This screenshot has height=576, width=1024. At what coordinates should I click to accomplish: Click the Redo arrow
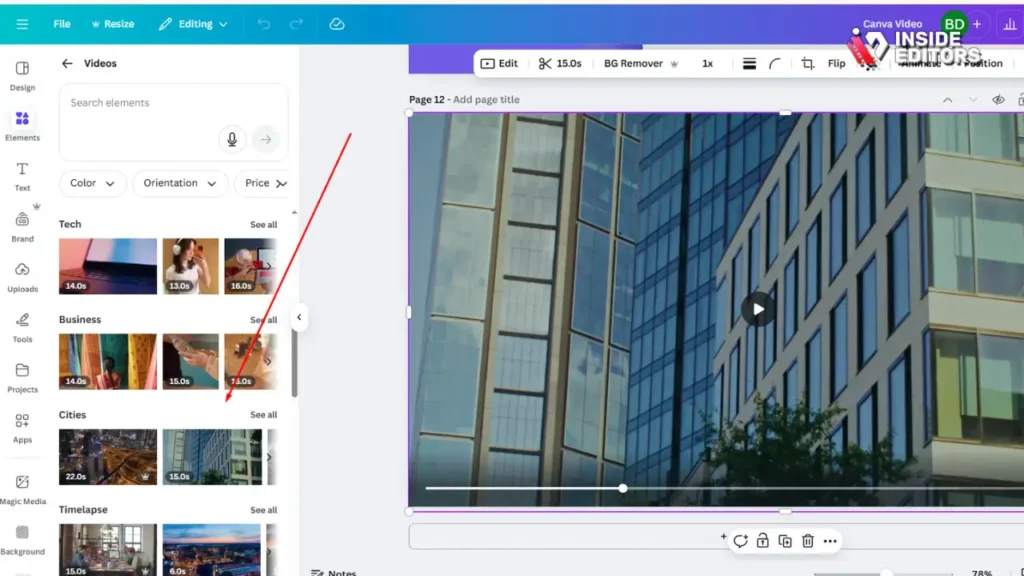click(296, 24)
